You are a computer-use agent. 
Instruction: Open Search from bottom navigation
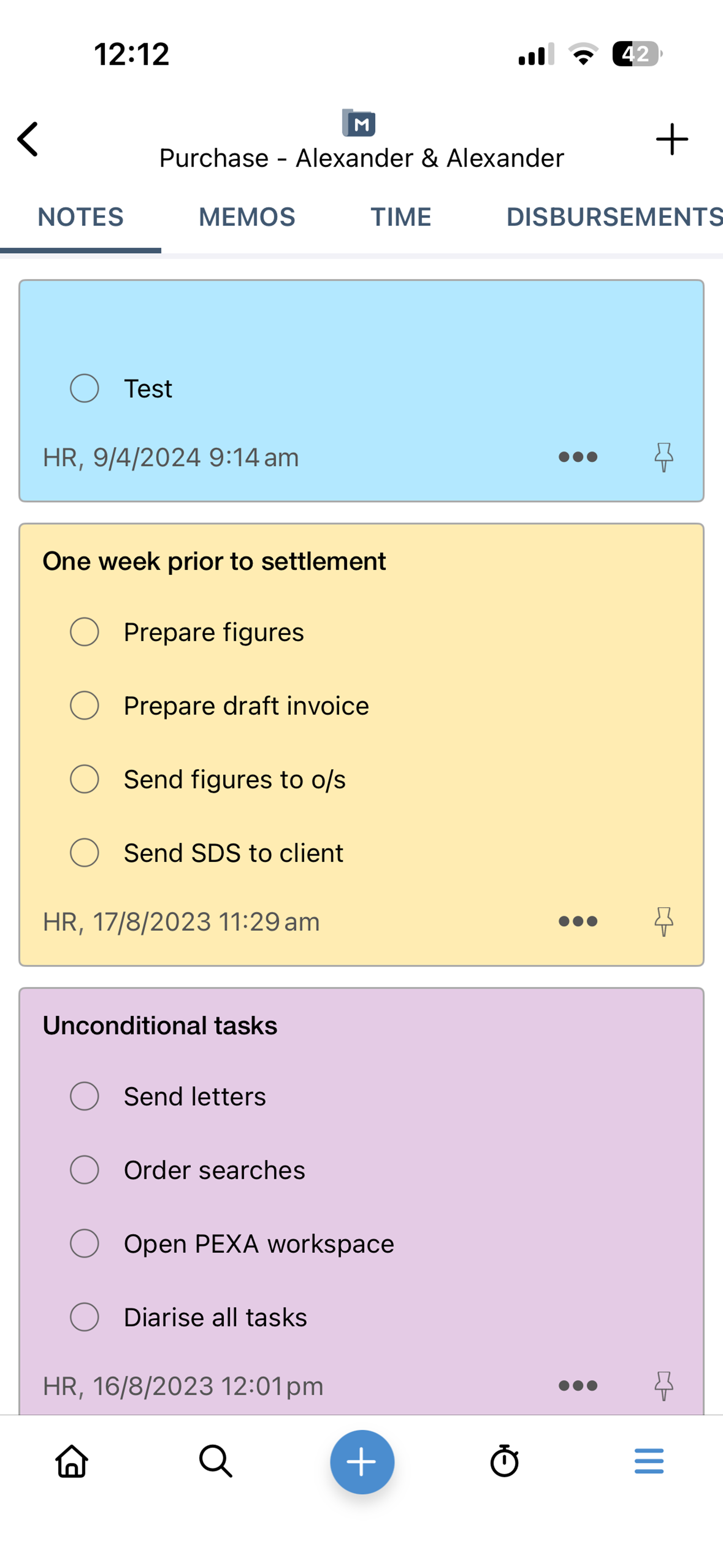click(x=216, y=1461)
